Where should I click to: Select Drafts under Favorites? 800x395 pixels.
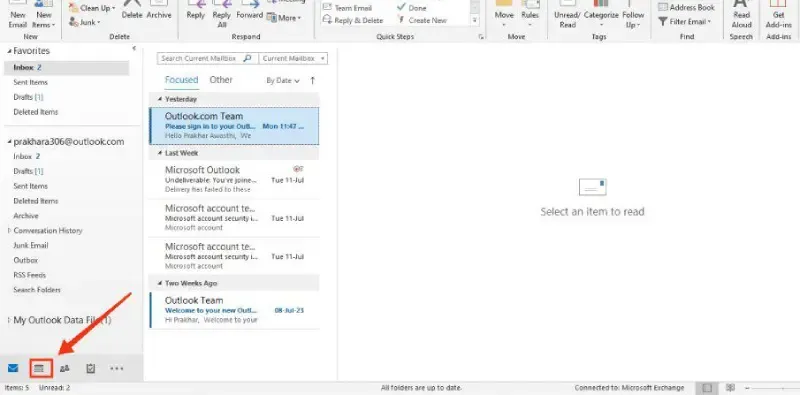point(29,97)
